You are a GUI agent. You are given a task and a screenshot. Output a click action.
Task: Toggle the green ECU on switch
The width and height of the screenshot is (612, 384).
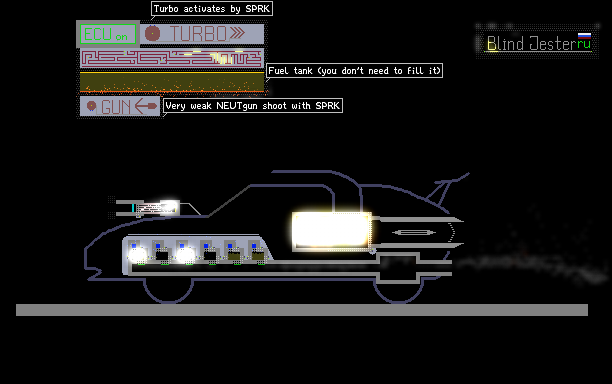(108, 34)
